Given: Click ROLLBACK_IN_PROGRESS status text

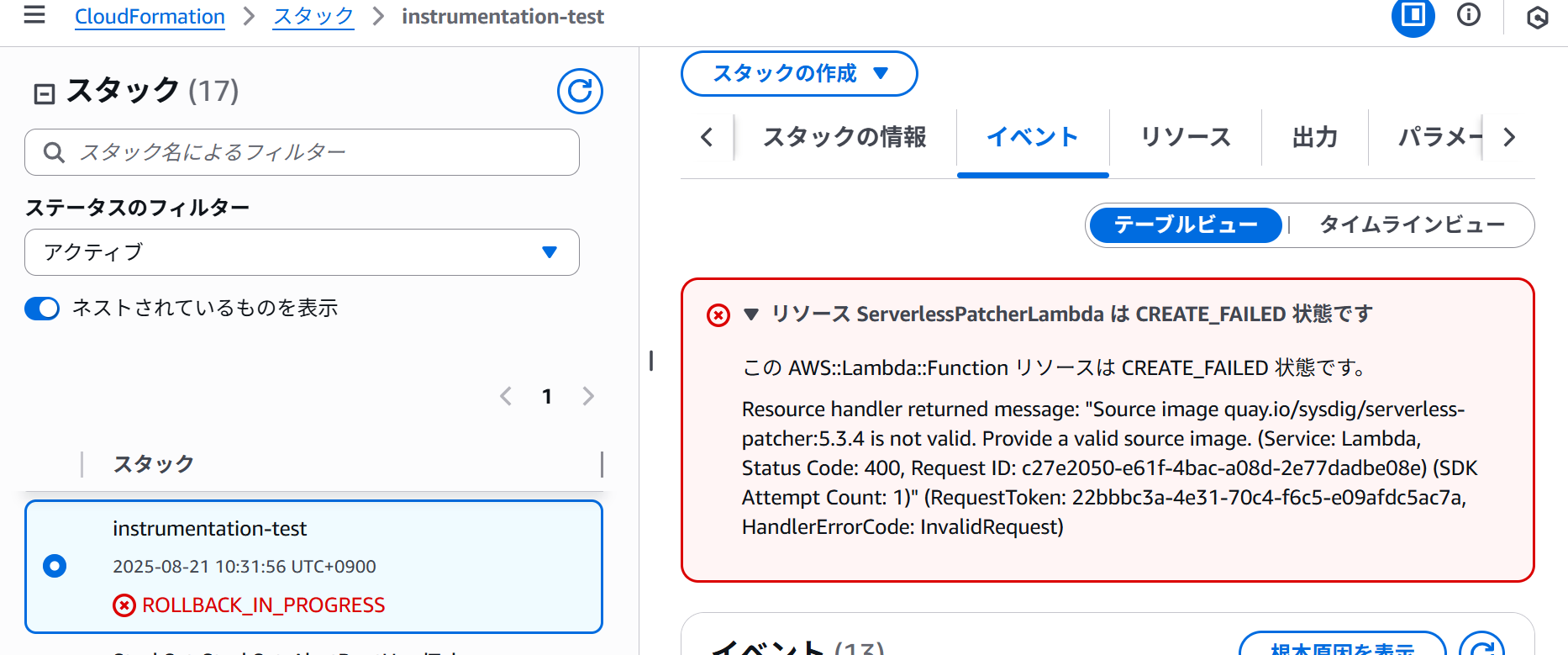Looking at the screenshot, I should pos(264,605).
